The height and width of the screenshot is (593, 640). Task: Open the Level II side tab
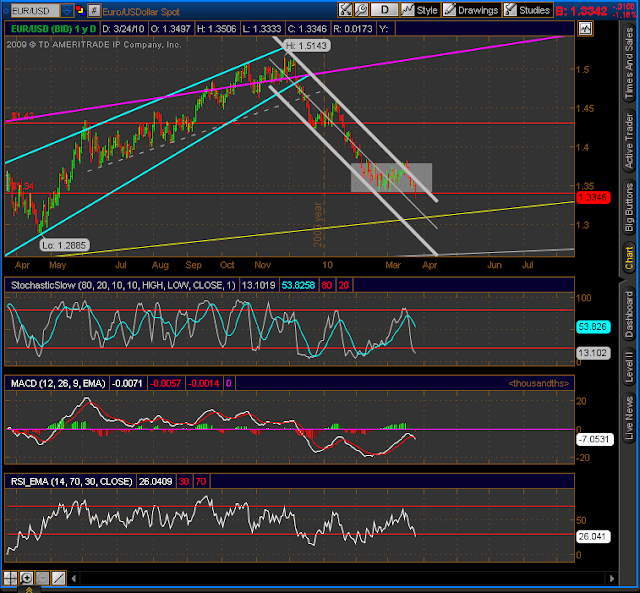629,368
